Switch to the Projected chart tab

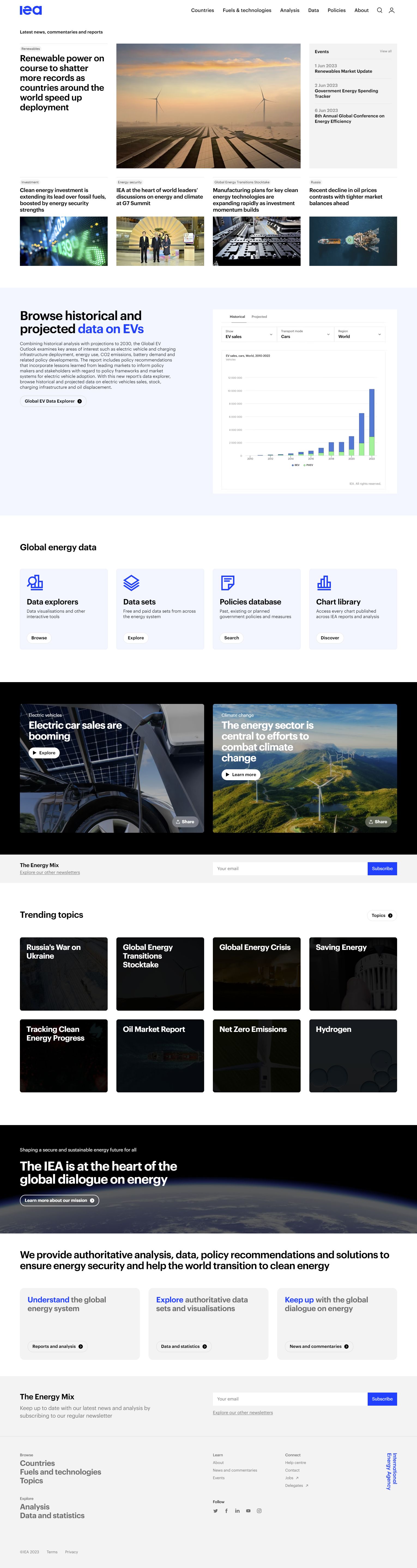point(259,317)
